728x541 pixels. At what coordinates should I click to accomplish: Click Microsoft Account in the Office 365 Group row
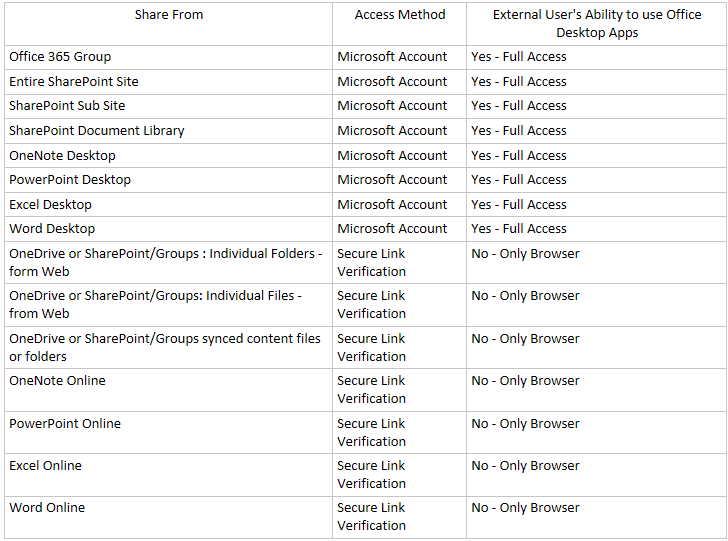pos(392,57)
